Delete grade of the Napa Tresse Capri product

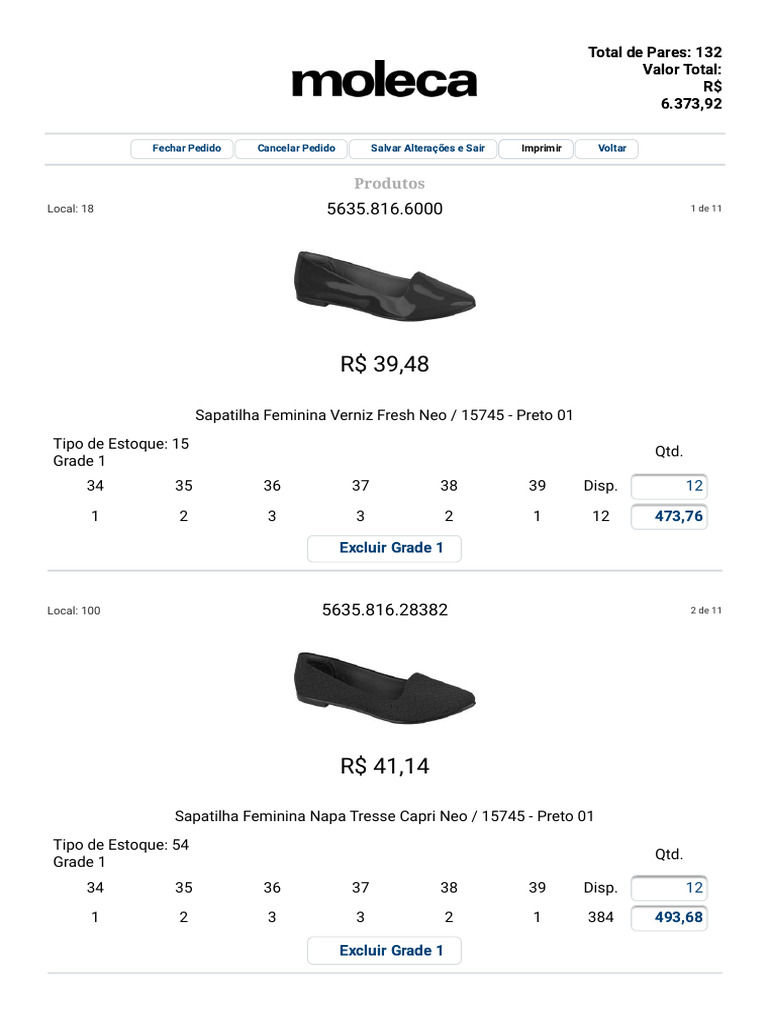[385, 951]
